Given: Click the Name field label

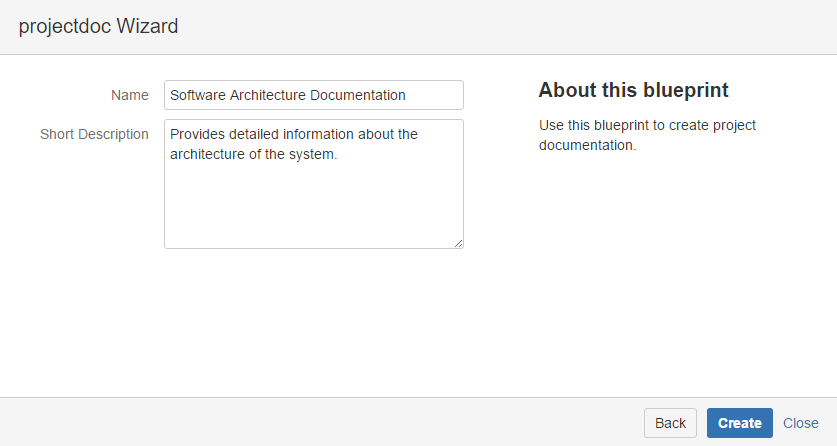Looking at the screenshot, I should (x=129, y=95).
